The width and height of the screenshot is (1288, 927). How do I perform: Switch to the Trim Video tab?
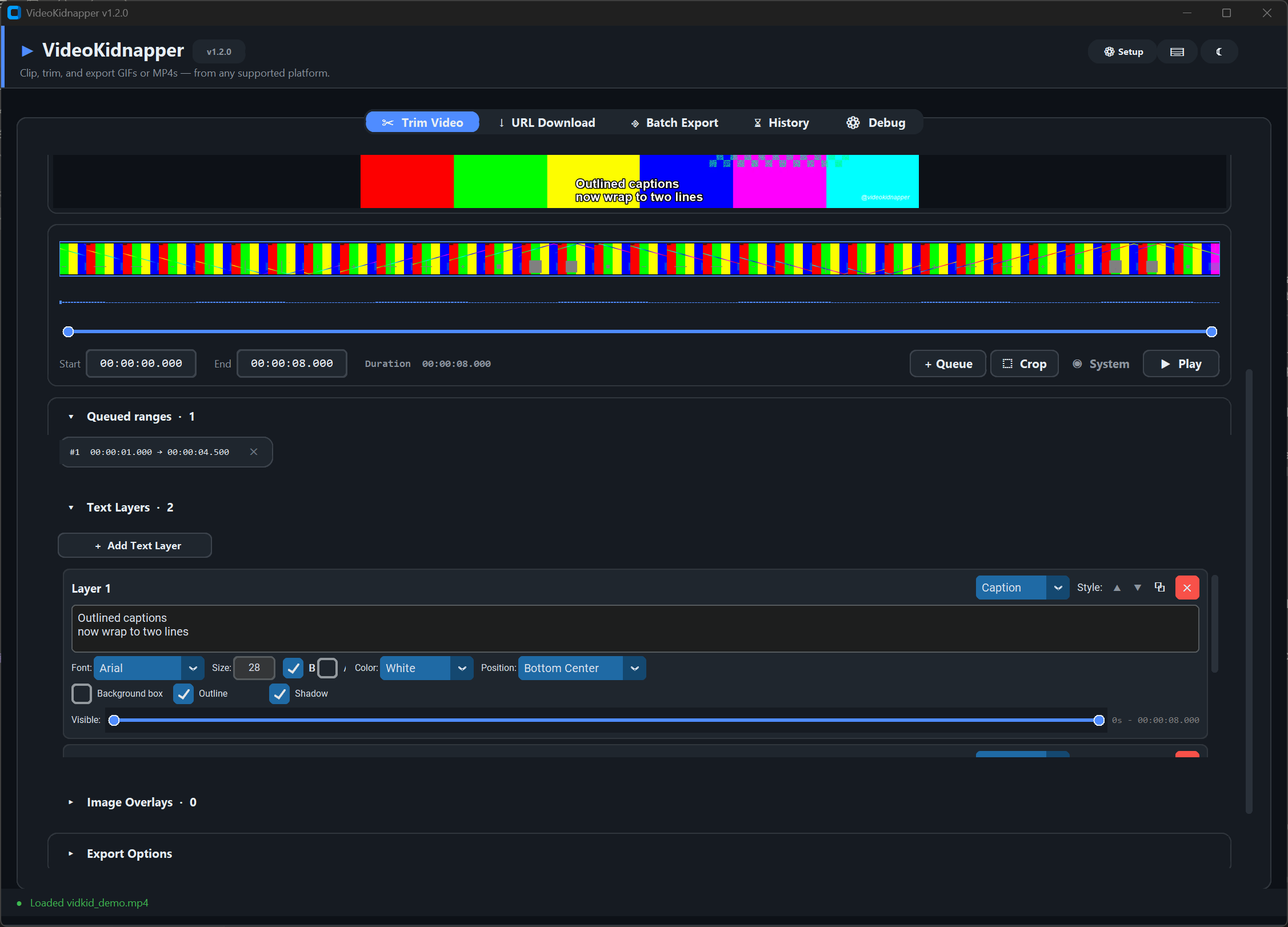click(x=422, y=122)
